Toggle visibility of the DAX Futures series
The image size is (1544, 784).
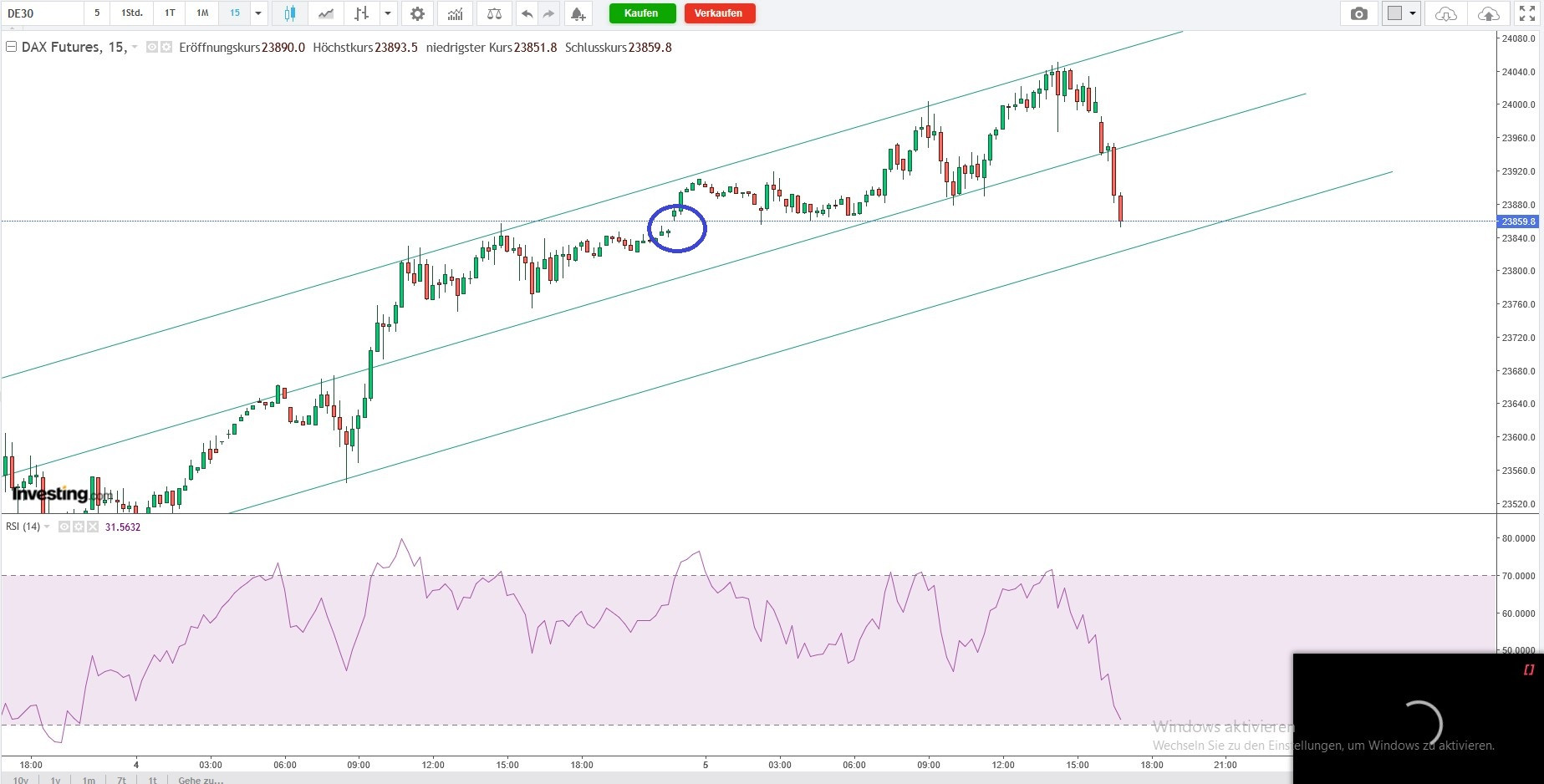pyautogui.click(x=152, y=48)
